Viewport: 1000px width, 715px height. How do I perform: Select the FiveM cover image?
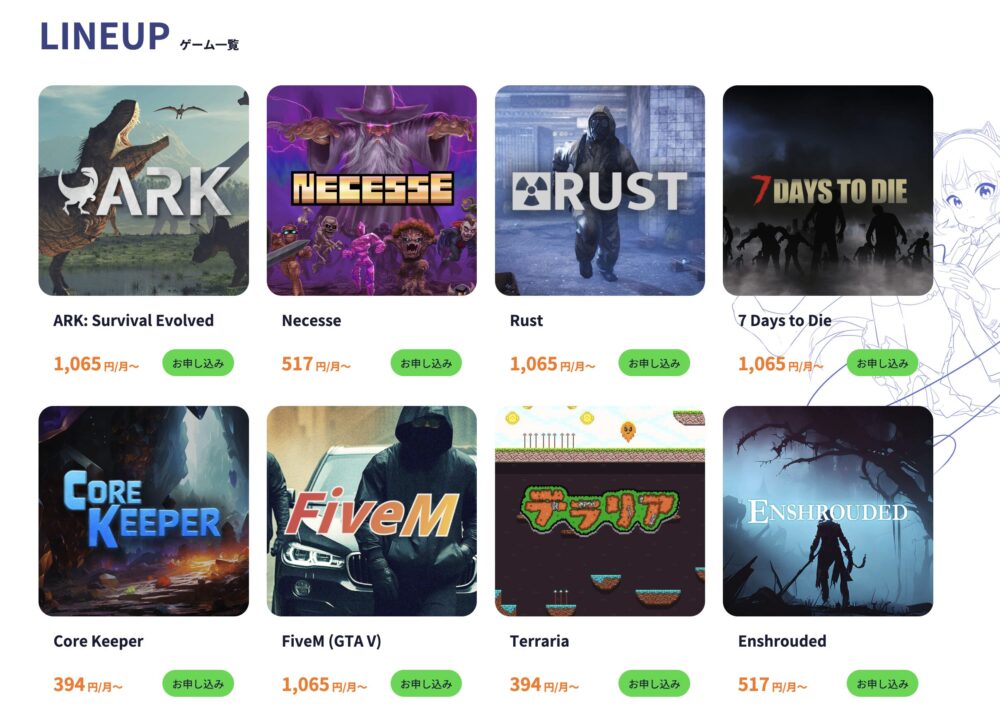(372, 511)
